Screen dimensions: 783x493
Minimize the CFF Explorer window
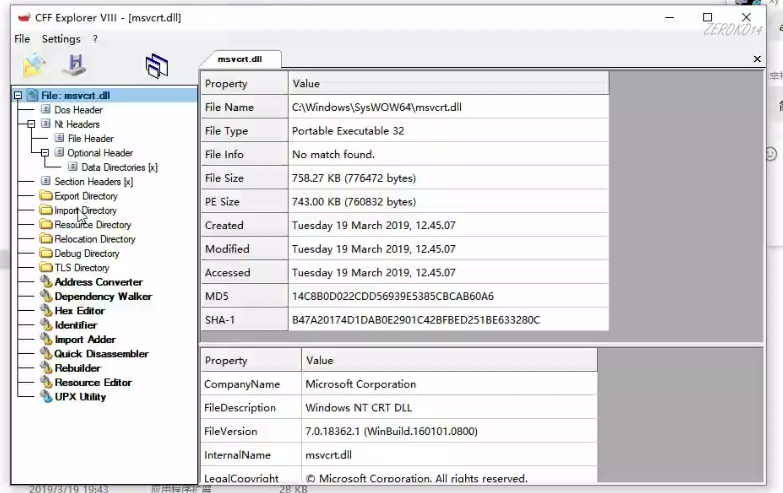[670, 17]
